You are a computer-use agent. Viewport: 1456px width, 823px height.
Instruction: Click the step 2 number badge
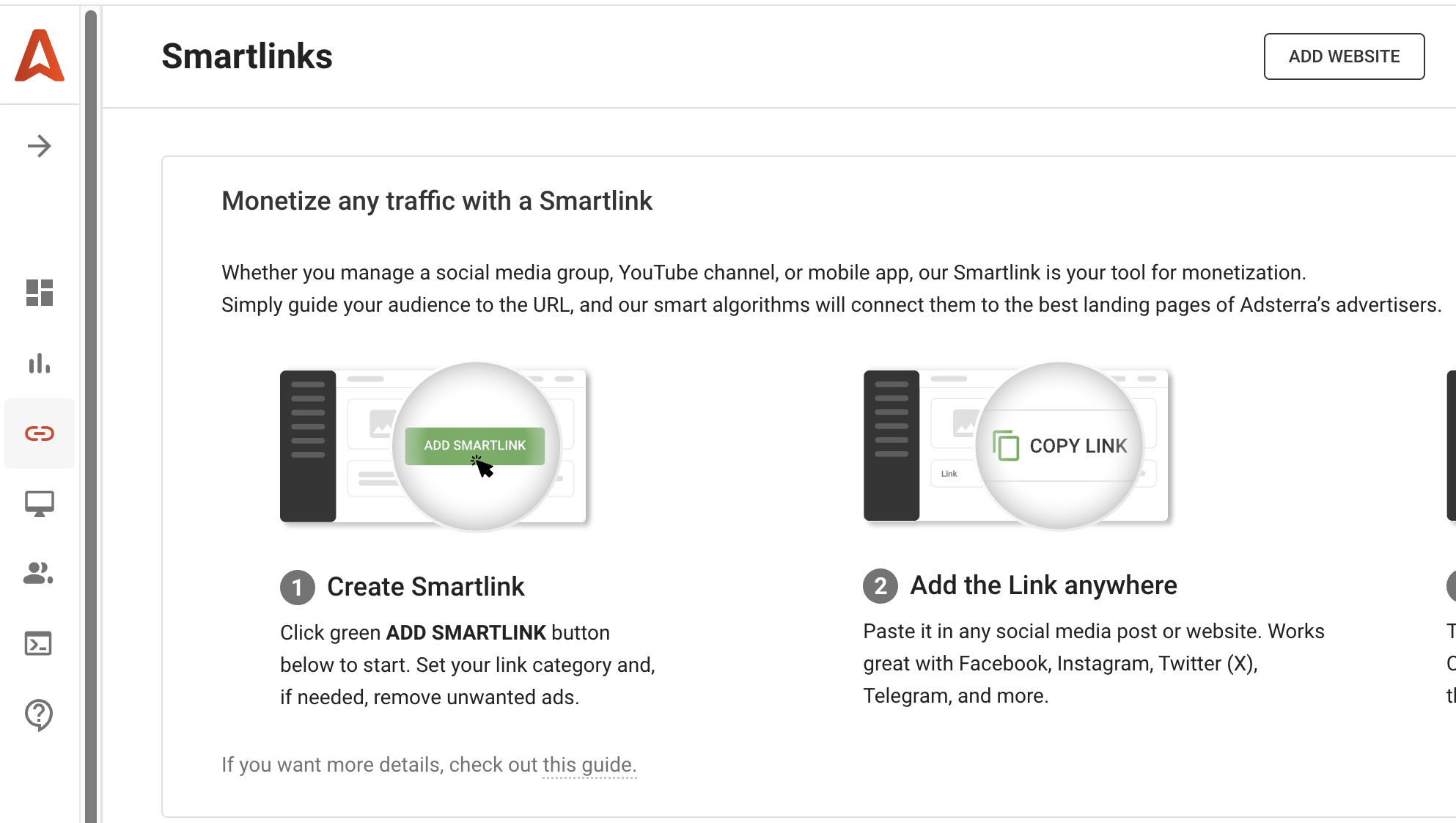click(880, 586)
